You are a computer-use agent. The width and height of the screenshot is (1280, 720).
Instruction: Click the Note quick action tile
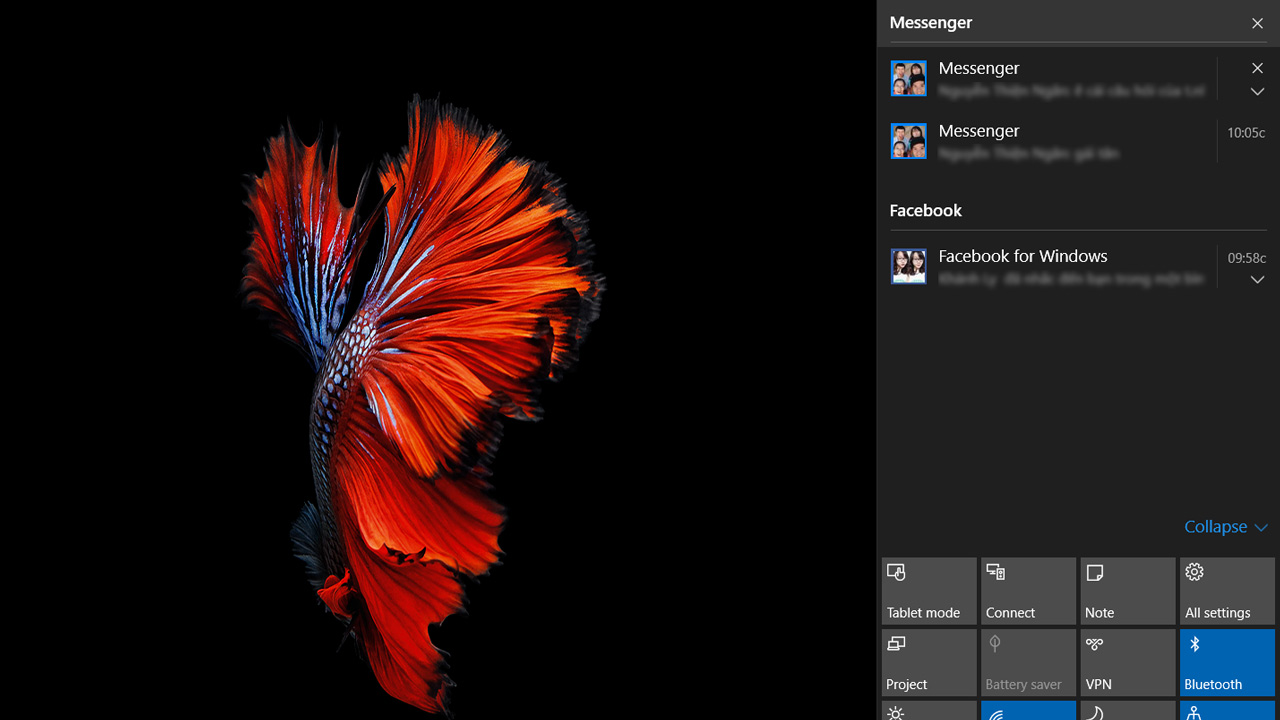point(1128,591)
